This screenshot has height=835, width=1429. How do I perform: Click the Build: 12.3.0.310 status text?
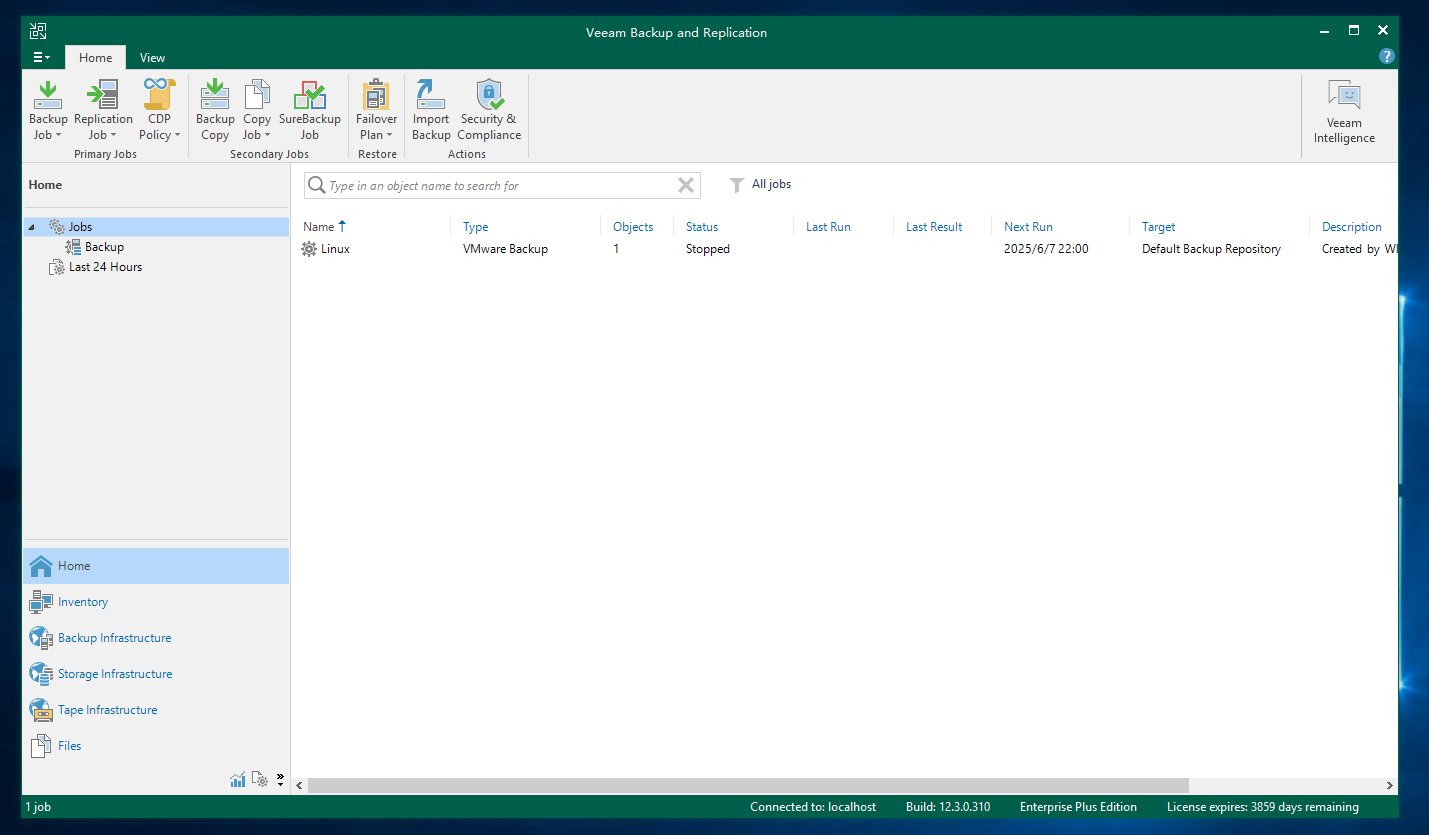pos(948,807)
